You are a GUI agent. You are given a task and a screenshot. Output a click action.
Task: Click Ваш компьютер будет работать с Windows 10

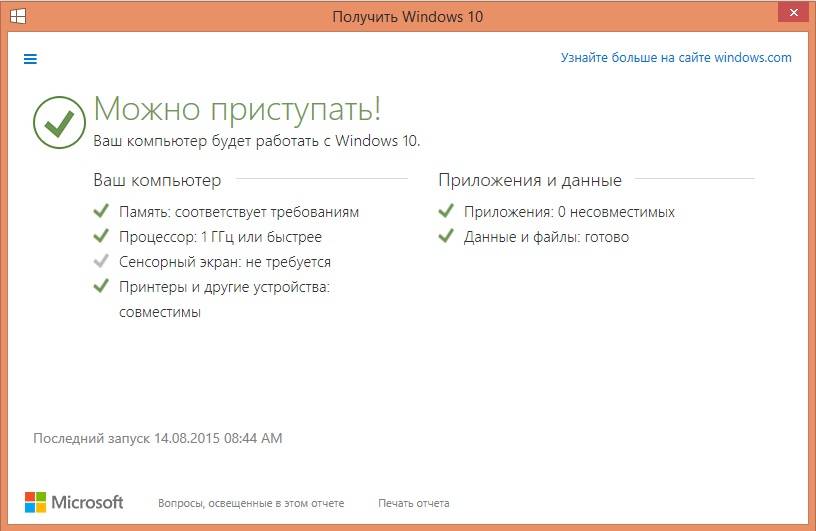pyautogui.click(x=257, y=141)
